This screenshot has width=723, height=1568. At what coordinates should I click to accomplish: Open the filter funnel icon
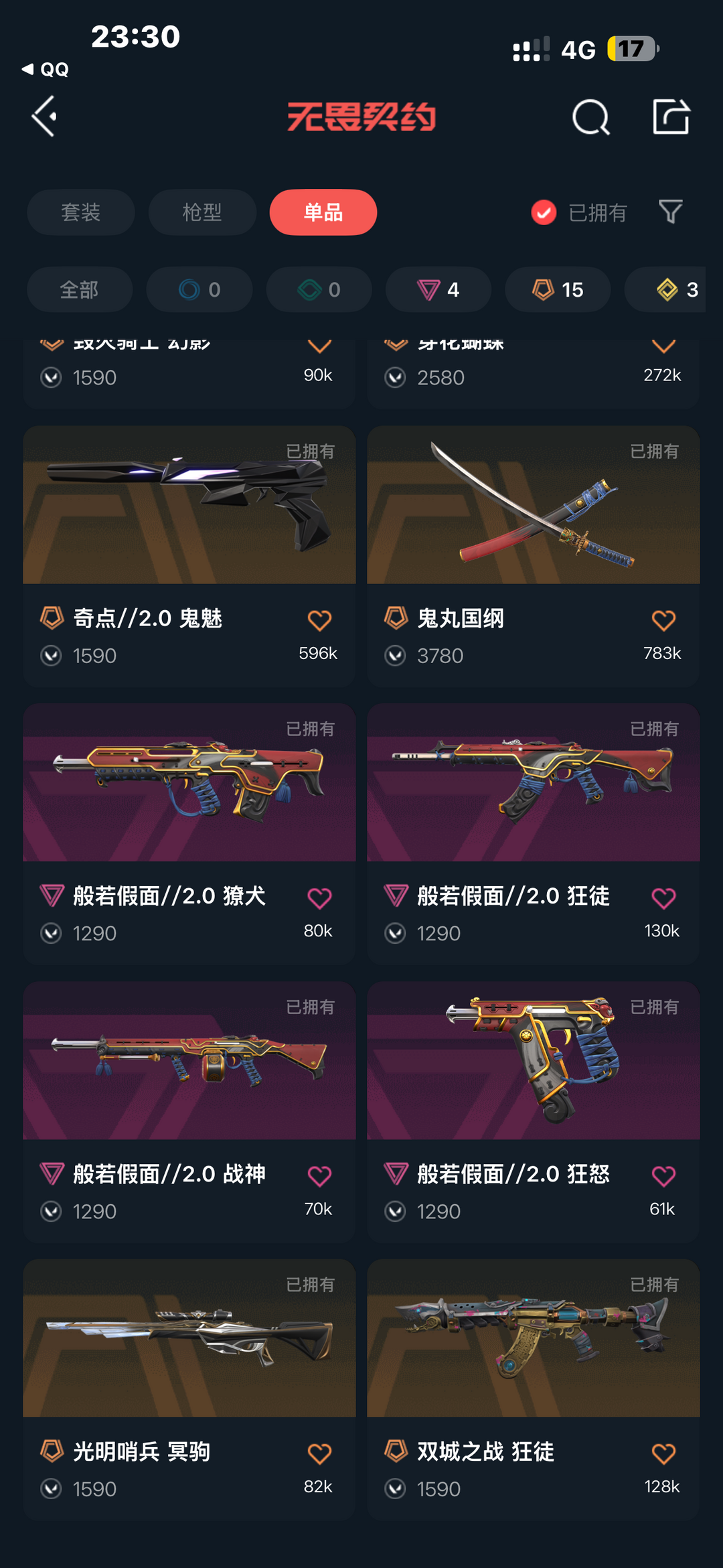pos(670,212)
